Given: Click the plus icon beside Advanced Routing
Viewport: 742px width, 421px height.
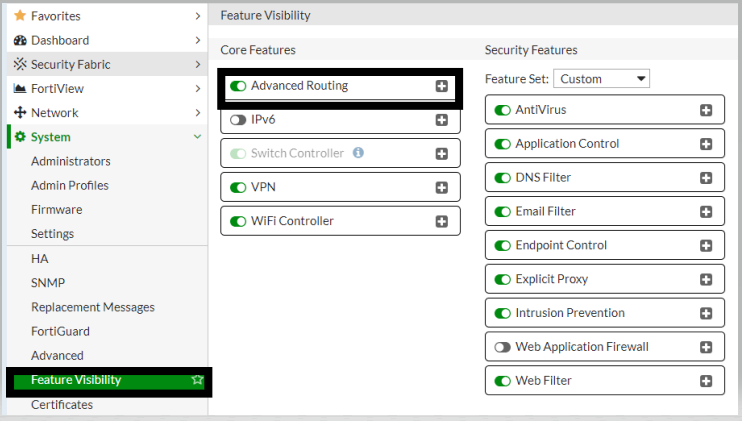Looking at the screenshot, I should 442,86.
